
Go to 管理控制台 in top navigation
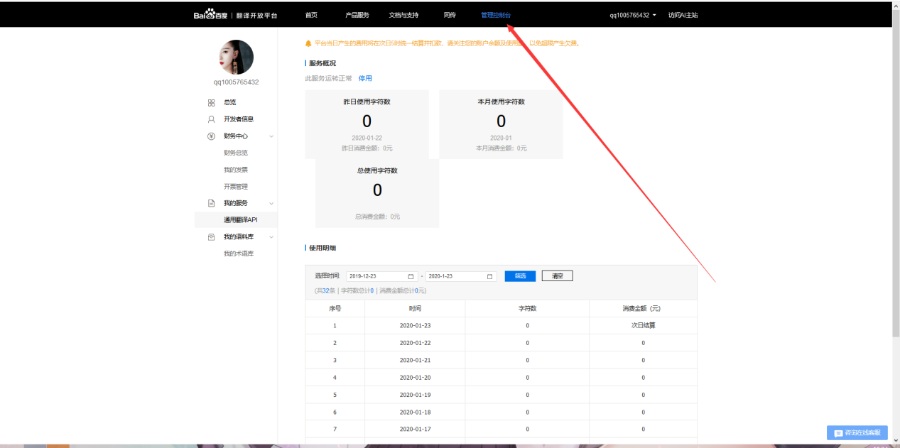(x=495, y=15)
